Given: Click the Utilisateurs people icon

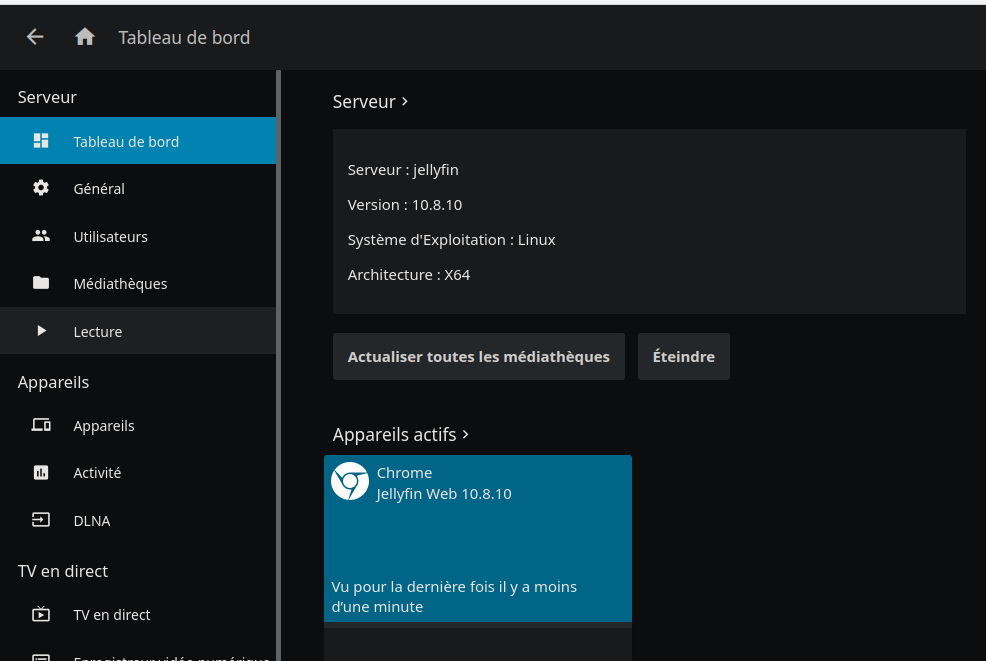Looking at the screenshot, I should point(41,236).
